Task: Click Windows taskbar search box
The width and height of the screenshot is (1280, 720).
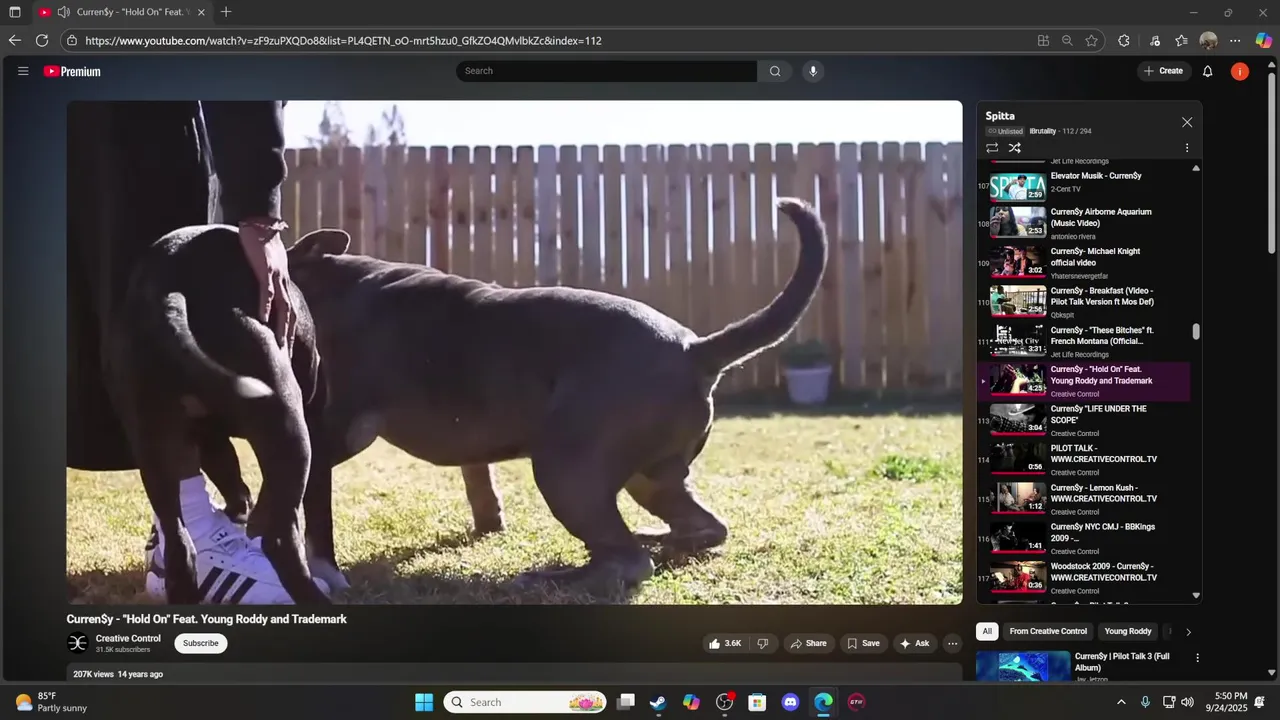Action: (525, 702)
